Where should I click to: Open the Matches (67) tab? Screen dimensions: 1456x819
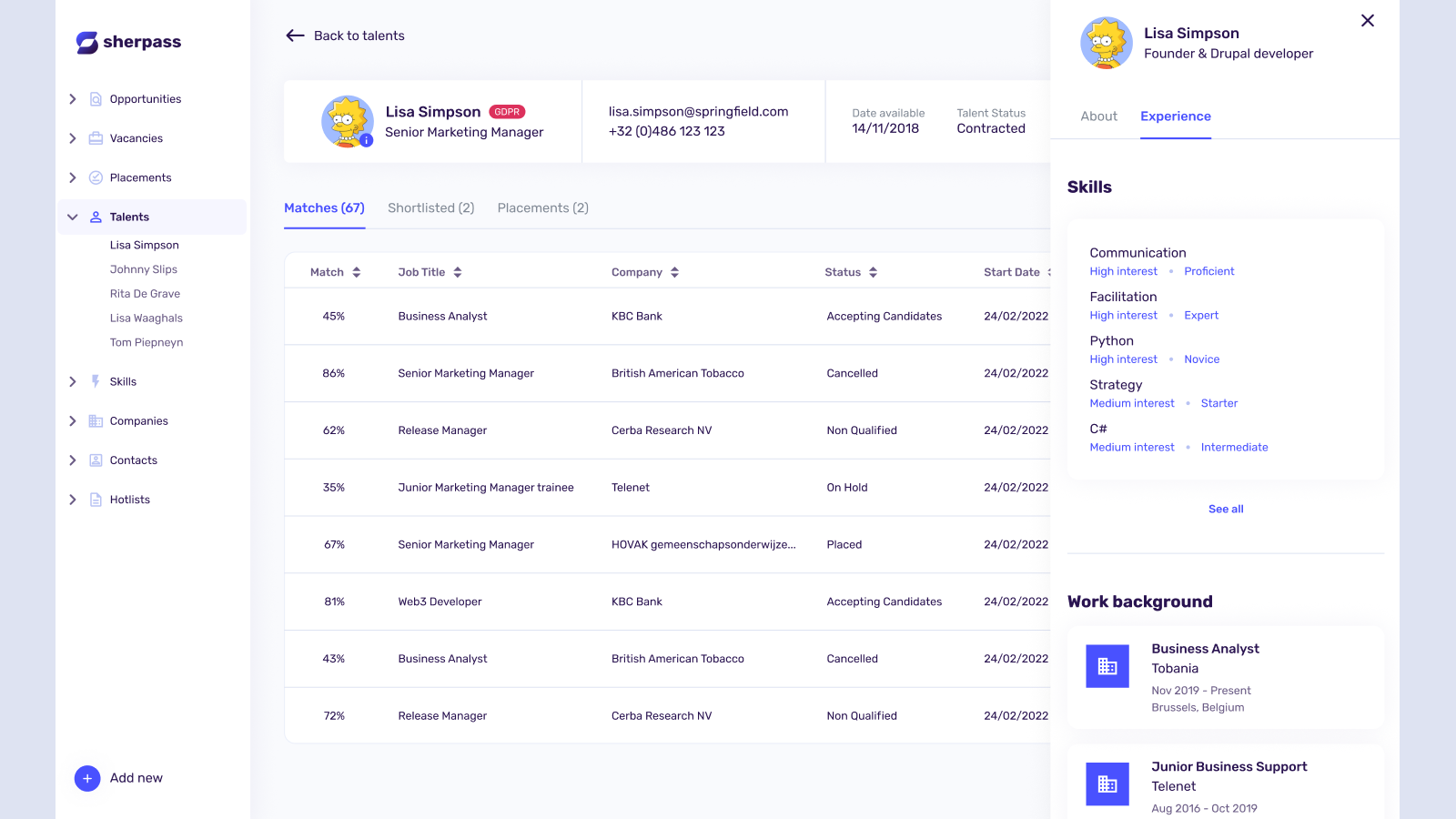click(324, 208)
